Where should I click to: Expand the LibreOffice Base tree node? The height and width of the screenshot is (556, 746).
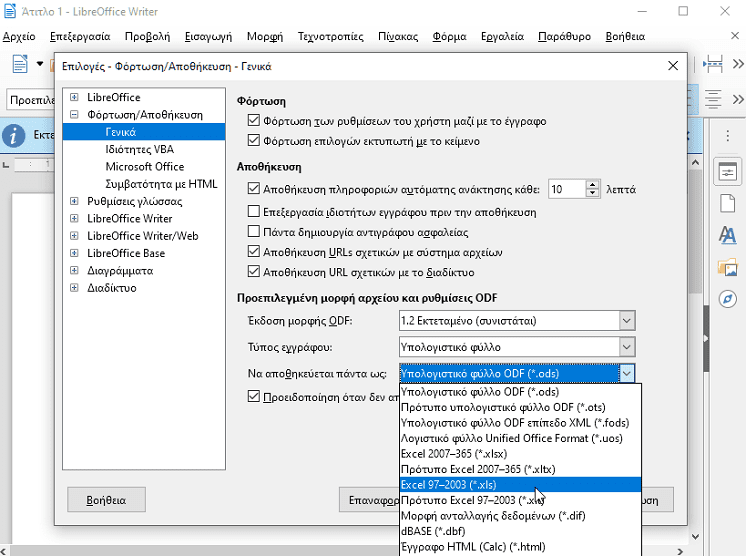point(74,253)
